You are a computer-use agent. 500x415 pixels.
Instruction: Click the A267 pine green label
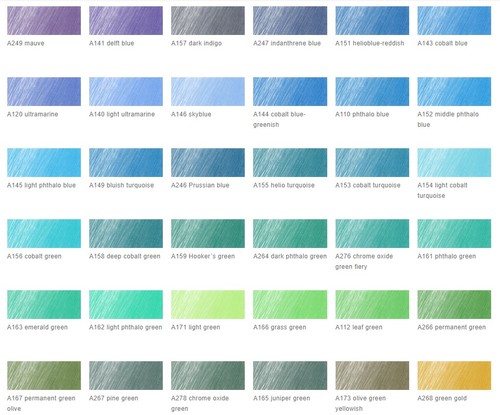tap(114, 398)
